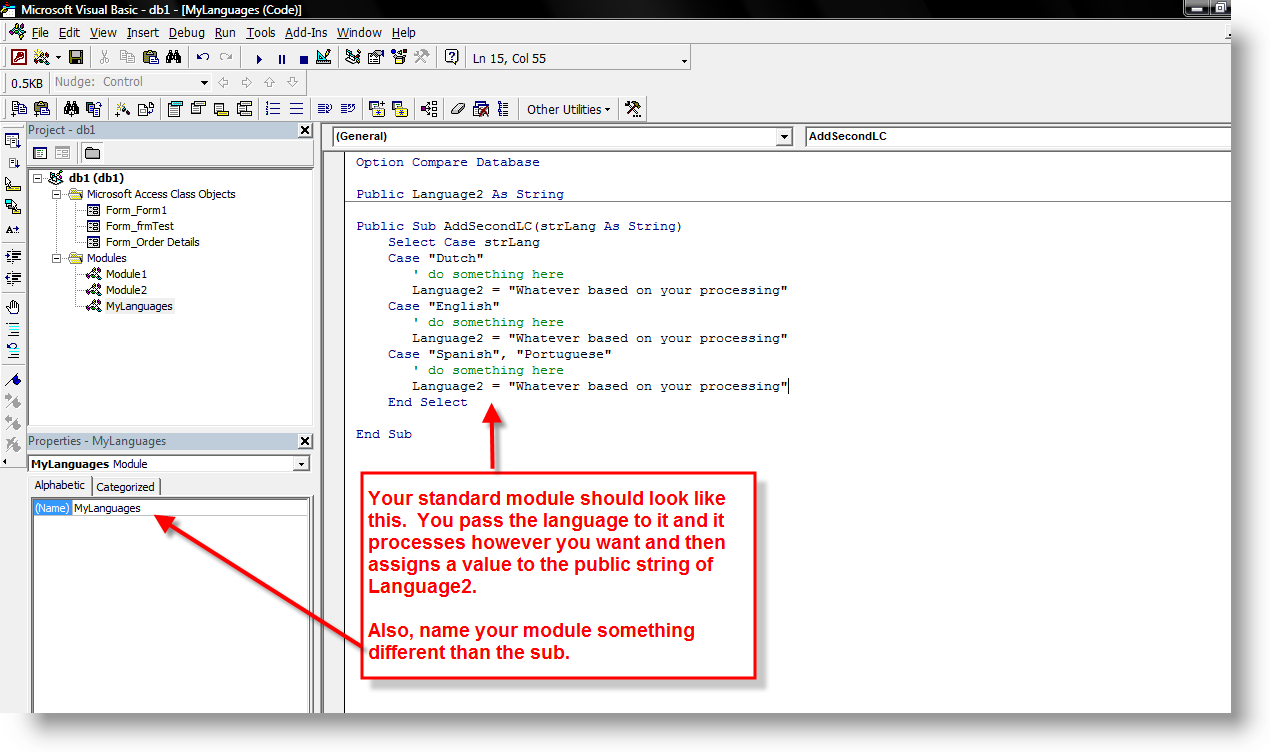The image size is (1270, 752).
Task: Click the Toggle Bookmark flag icon
Action: pos(13,380)
